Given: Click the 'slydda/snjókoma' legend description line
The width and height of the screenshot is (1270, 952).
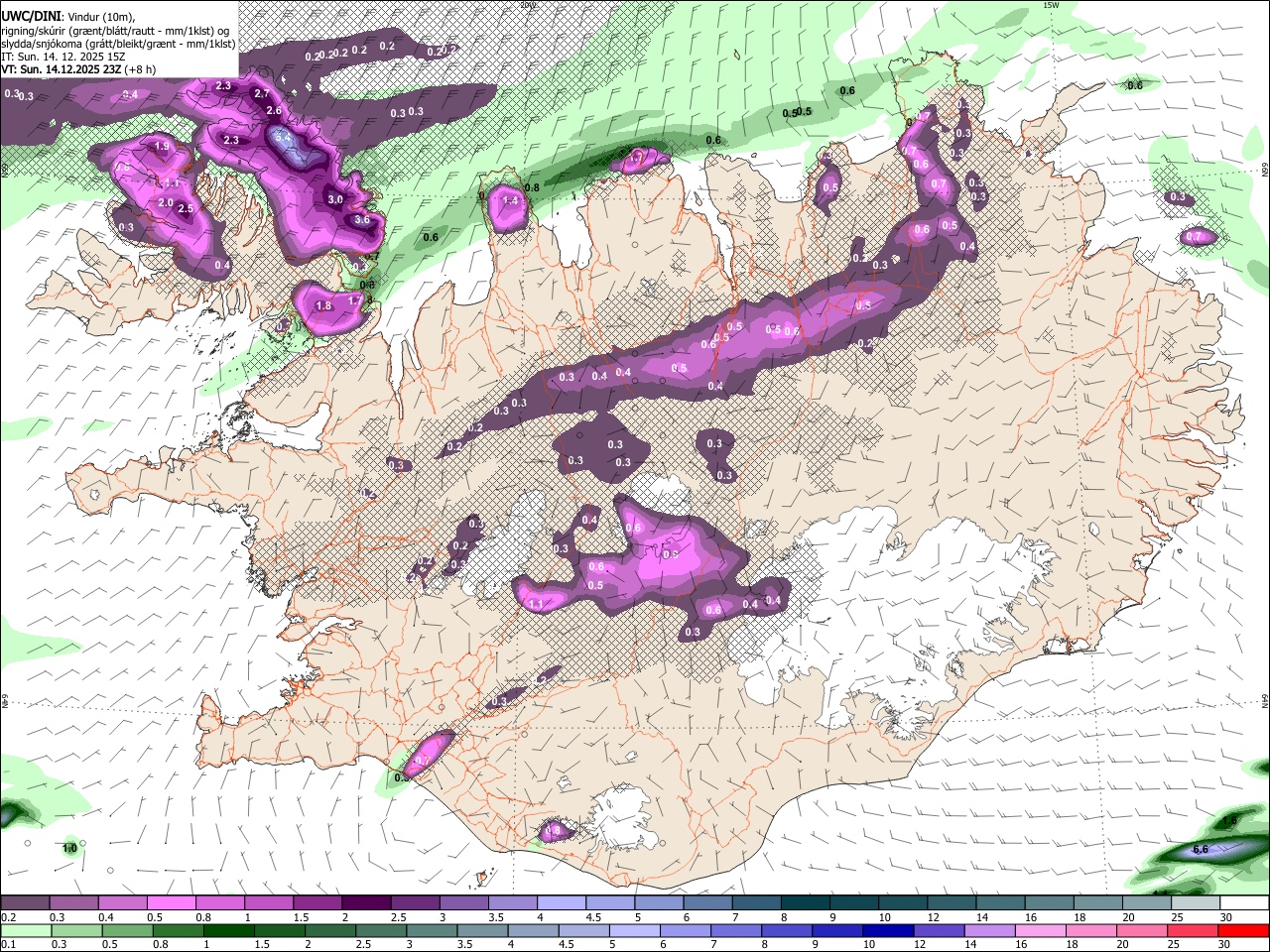Looking at the screenshot, I should click(x=118, y=44).
